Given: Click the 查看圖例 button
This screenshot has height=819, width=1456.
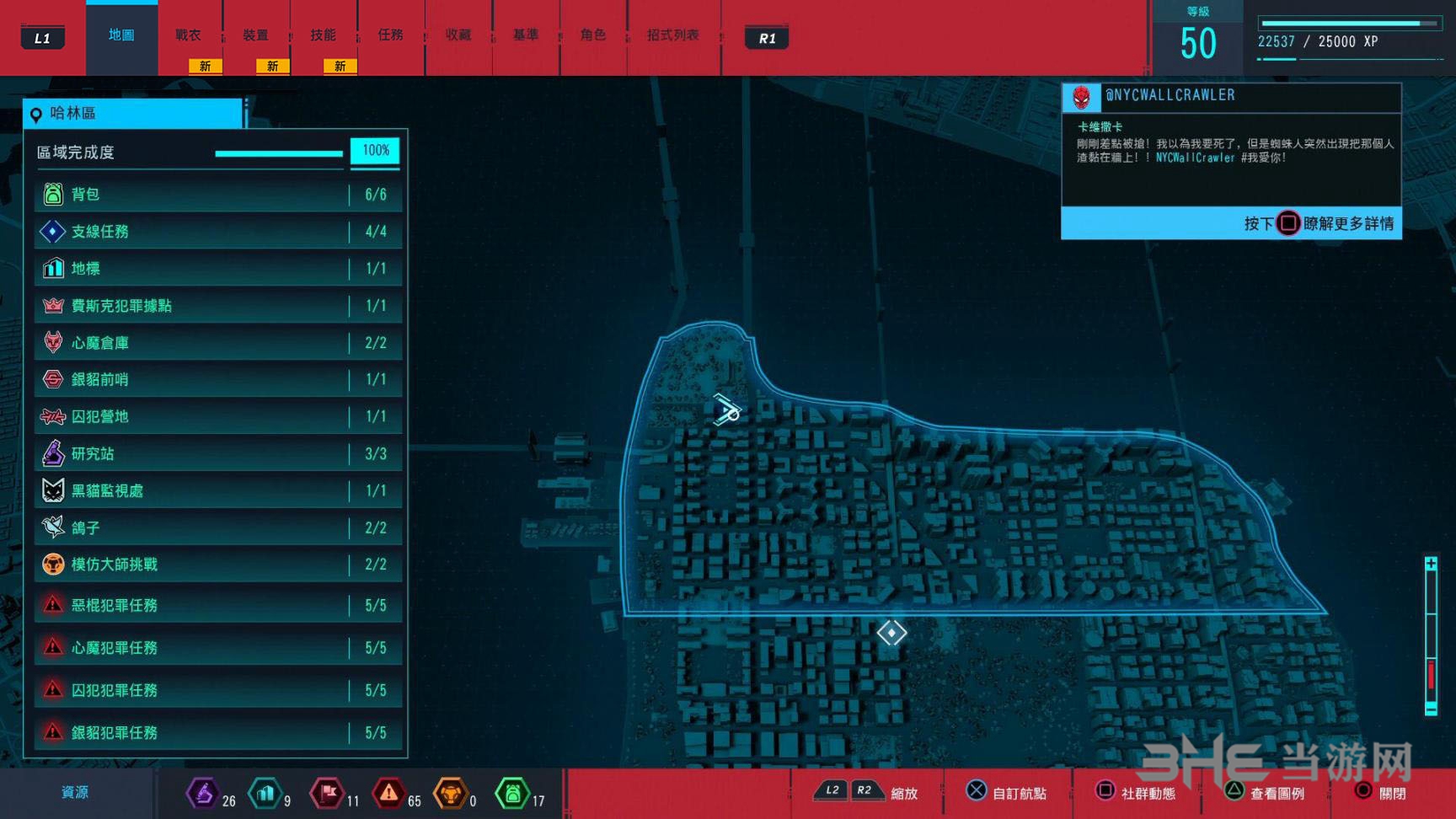Looking at the screenshot, I should coord(1264,793).
